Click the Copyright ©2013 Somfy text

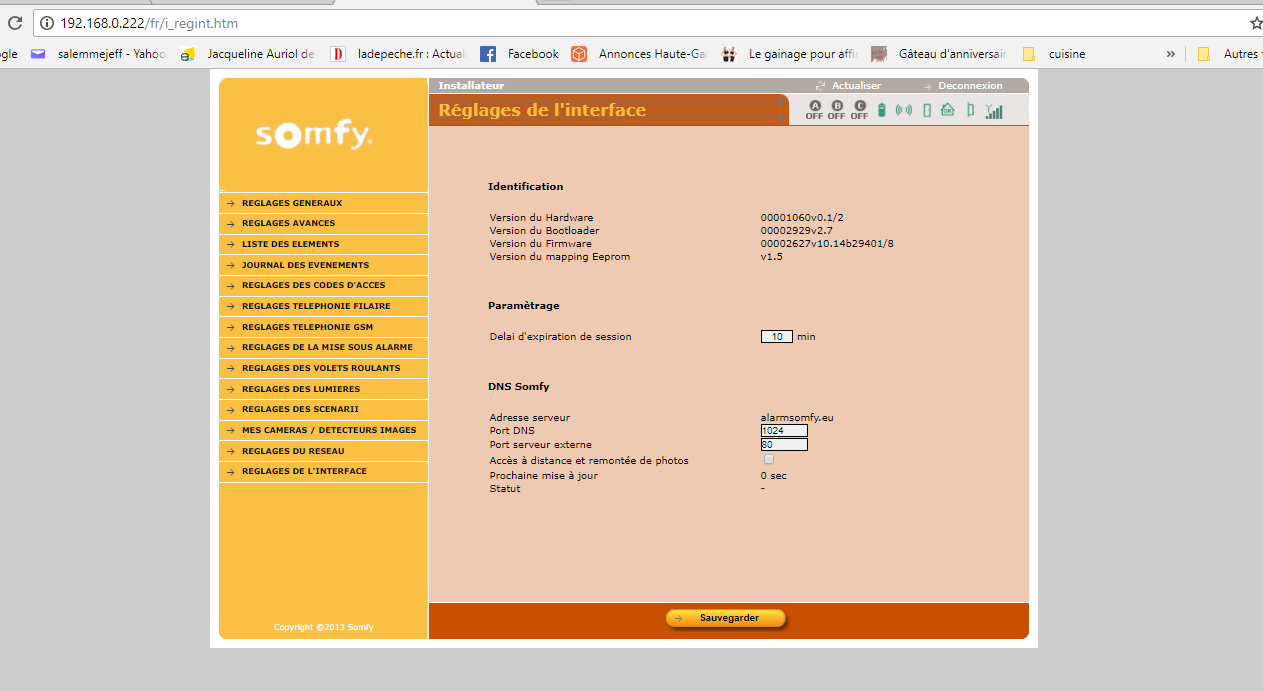pyautogui.click(x=323, y=628)
